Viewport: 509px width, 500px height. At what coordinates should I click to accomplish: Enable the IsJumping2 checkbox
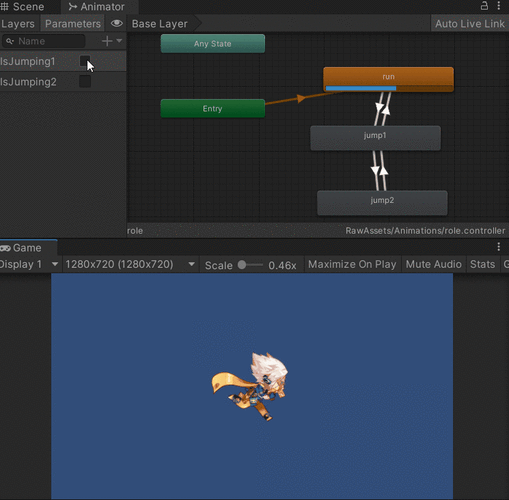click(85, 82)
